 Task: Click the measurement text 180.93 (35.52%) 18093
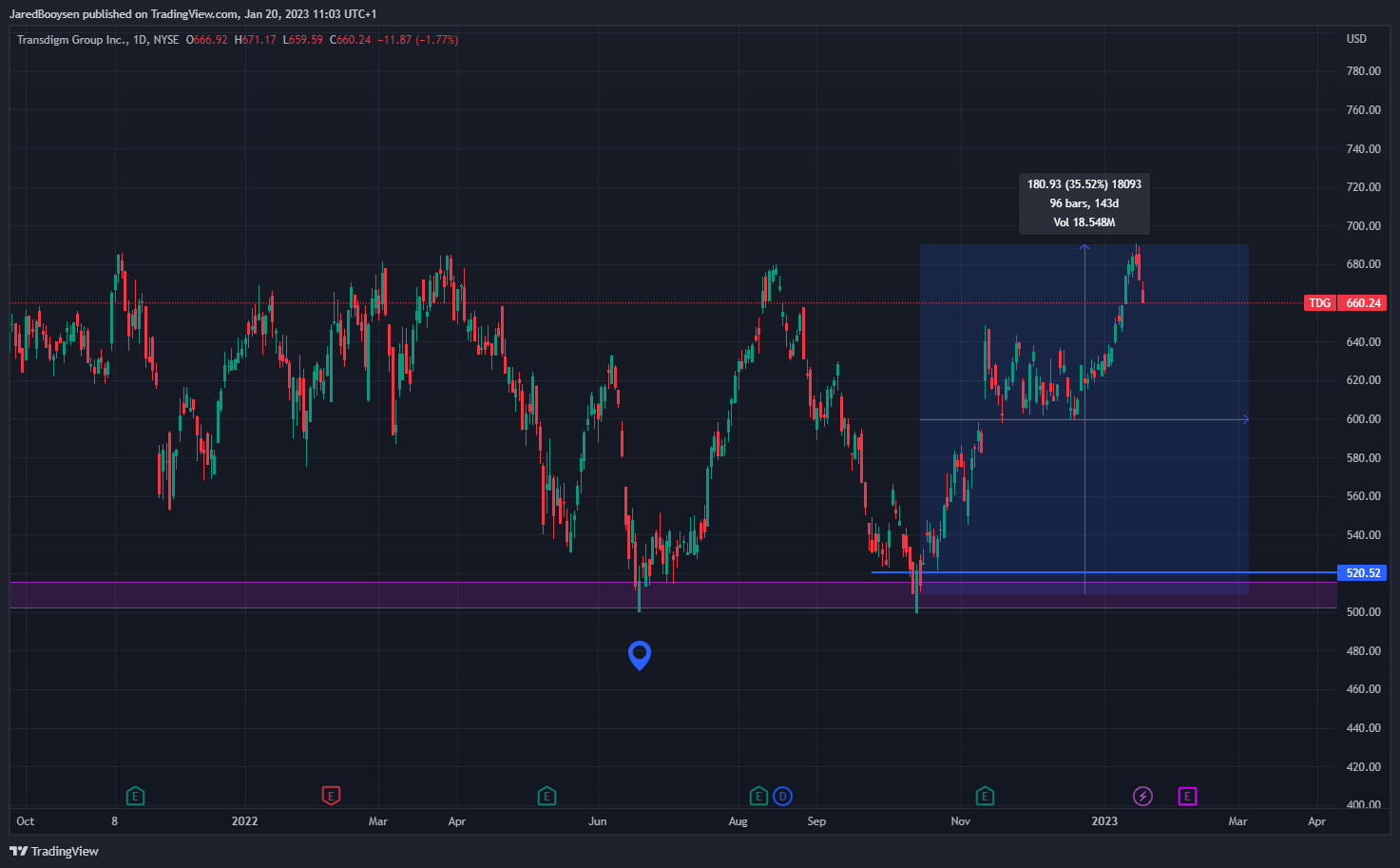coord(1084,184)
